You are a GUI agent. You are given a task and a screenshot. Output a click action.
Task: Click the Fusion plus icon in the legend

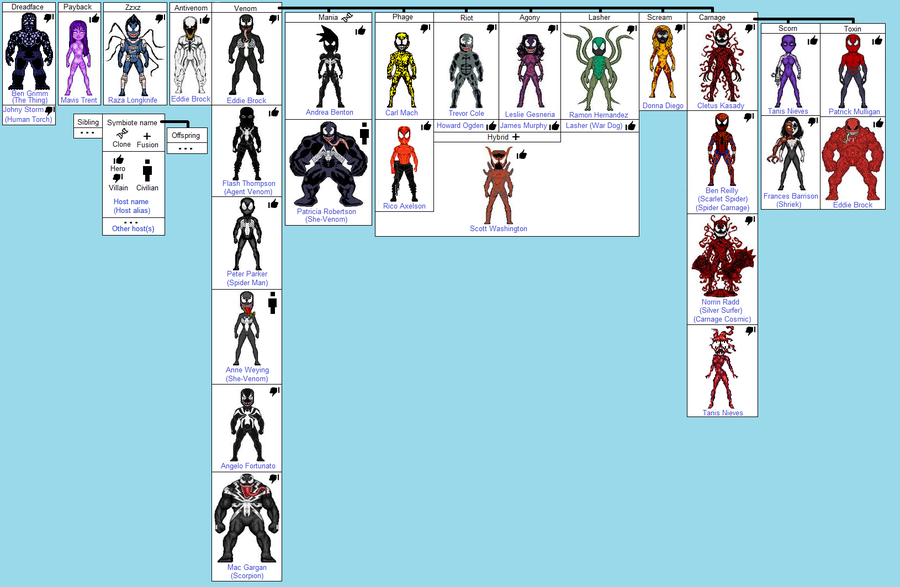(147, 136)
